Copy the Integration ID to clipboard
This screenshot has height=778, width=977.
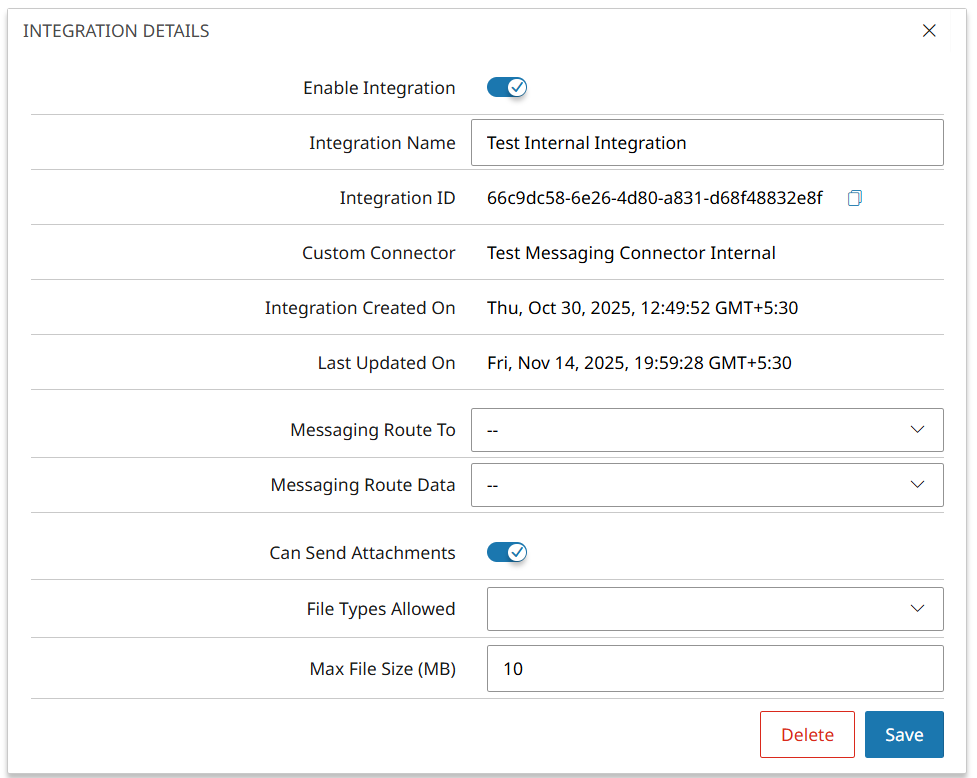click(x=854, y=198)
